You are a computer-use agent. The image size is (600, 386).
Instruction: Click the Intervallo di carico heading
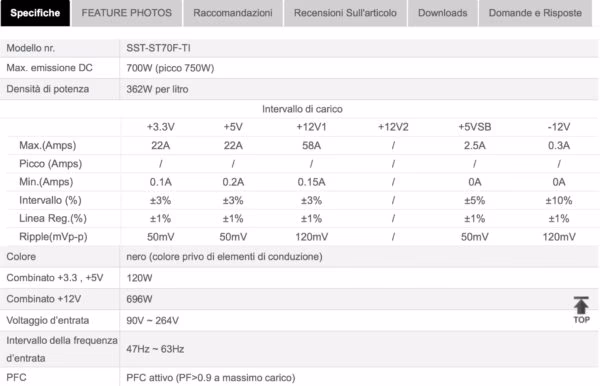[x=302, y=109]
